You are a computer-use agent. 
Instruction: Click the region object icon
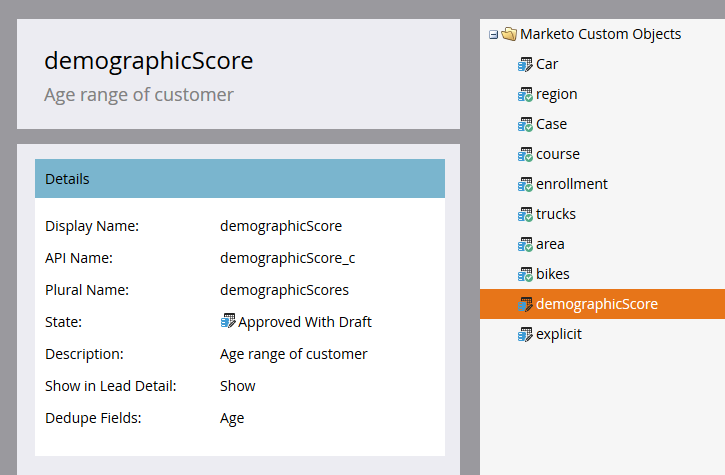pyautogui.click(x=525, y=94)
